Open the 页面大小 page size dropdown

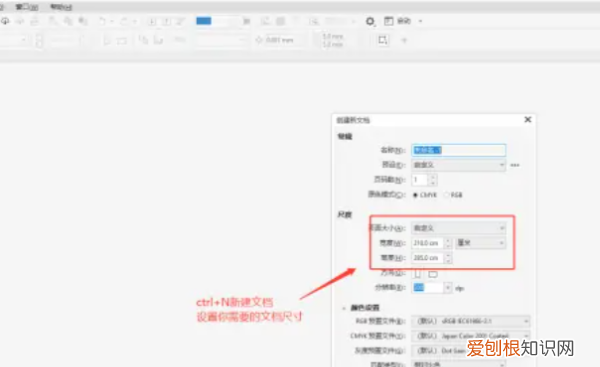click(458, 228)
